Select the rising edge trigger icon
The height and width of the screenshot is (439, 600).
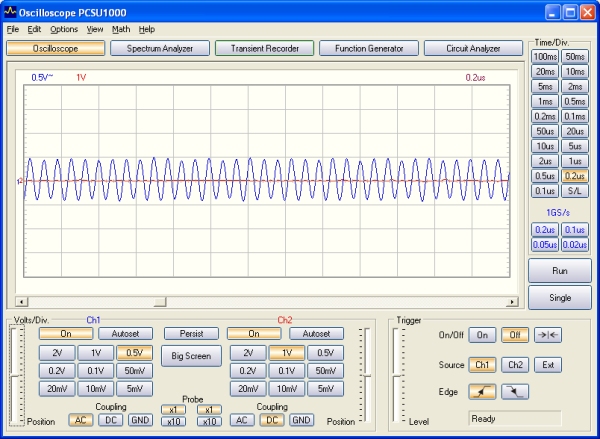coord(483,392)
